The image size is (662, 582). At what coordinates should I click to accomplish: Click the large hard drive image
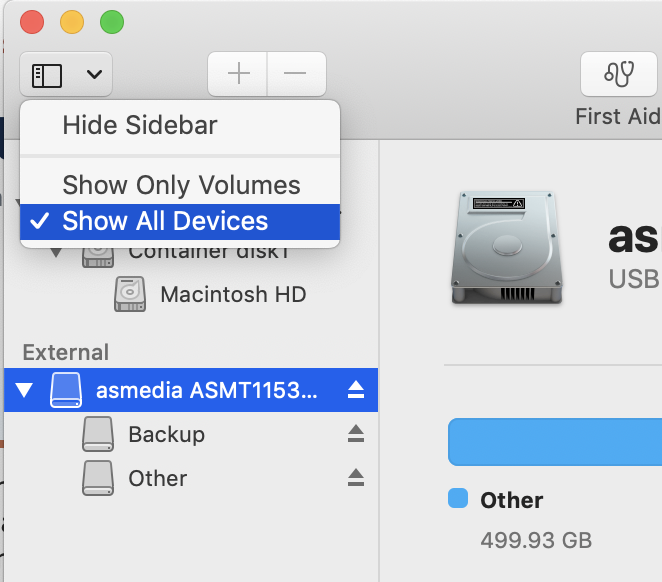coord(505,245)
